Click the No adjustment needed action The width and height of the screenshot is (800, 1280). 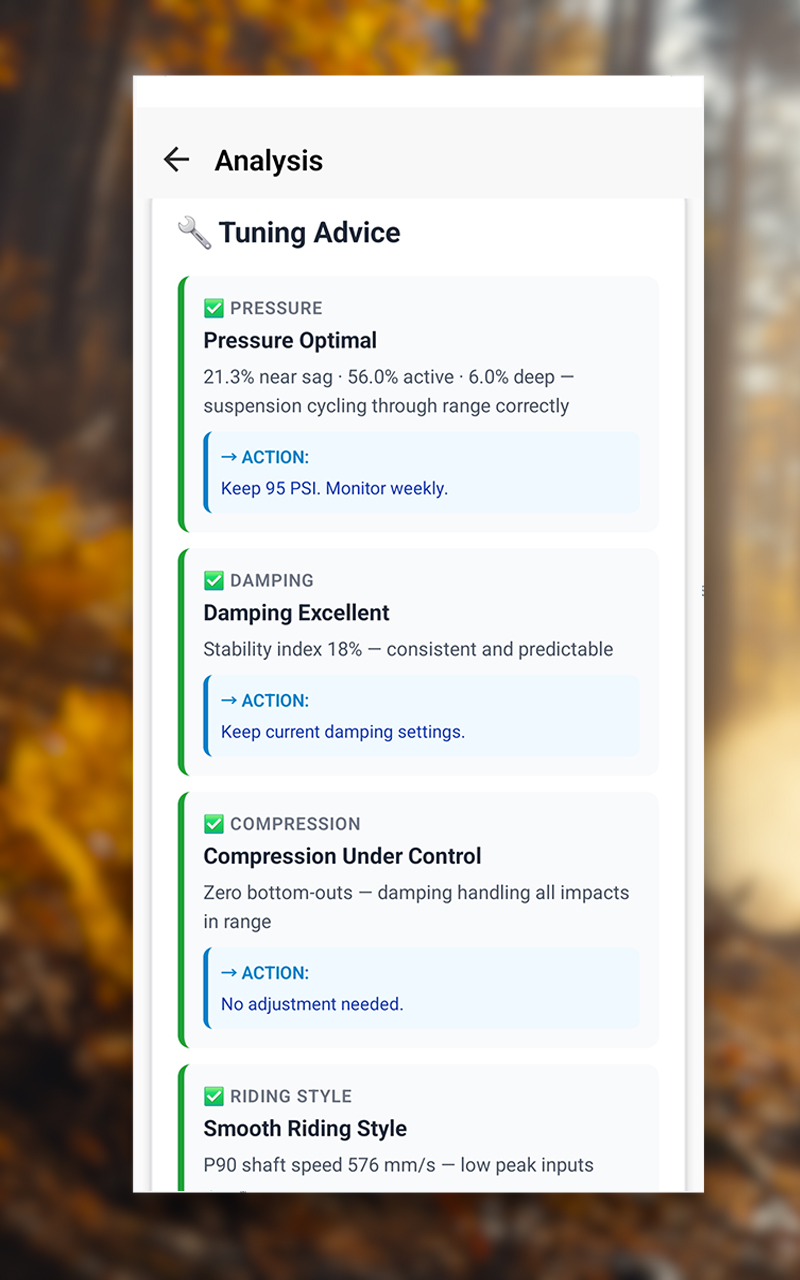[x=312, y=1004]
